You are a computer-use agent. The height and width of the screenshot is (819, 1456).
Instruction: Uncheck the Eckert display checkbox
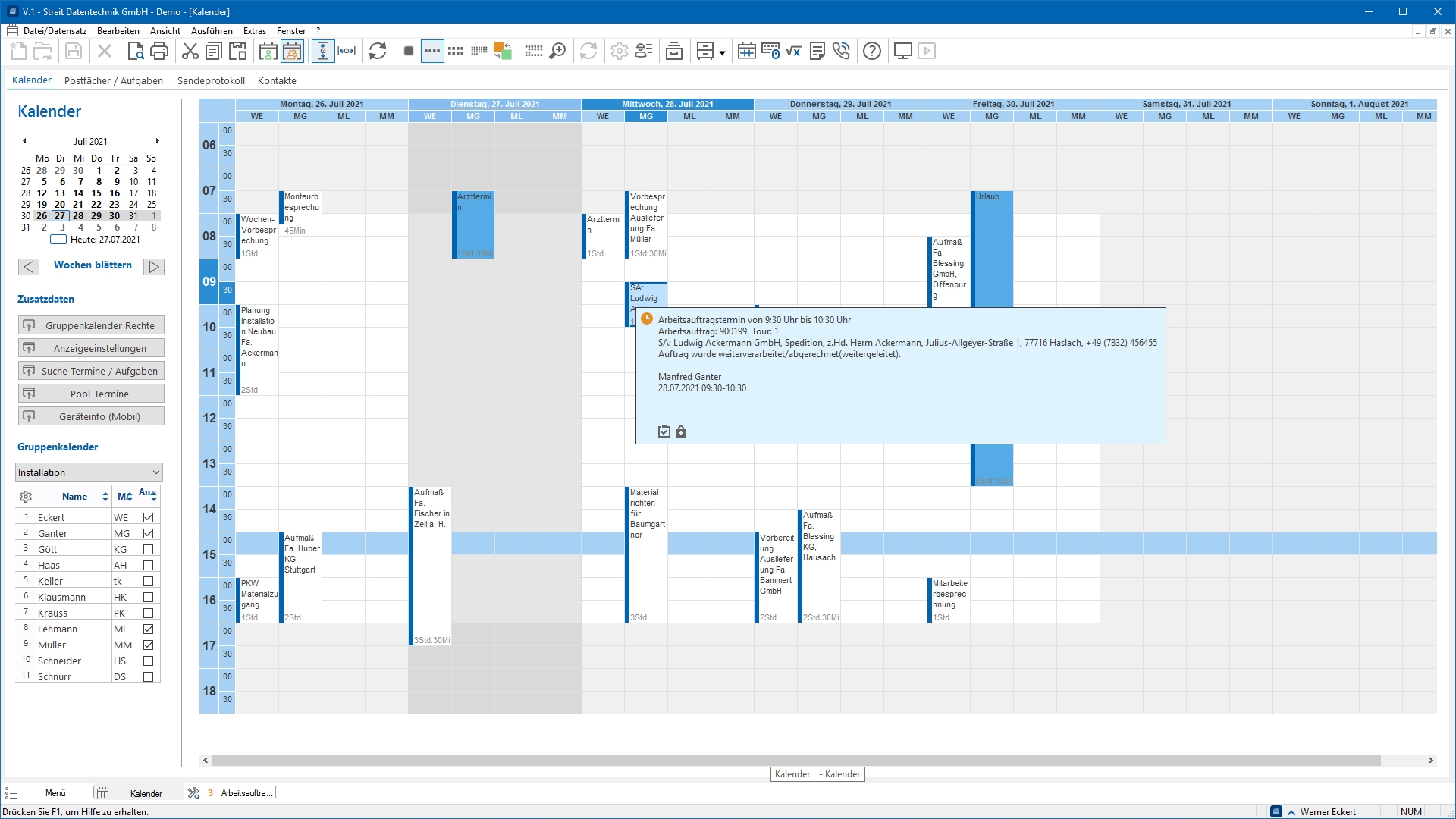tap(149, 518)
